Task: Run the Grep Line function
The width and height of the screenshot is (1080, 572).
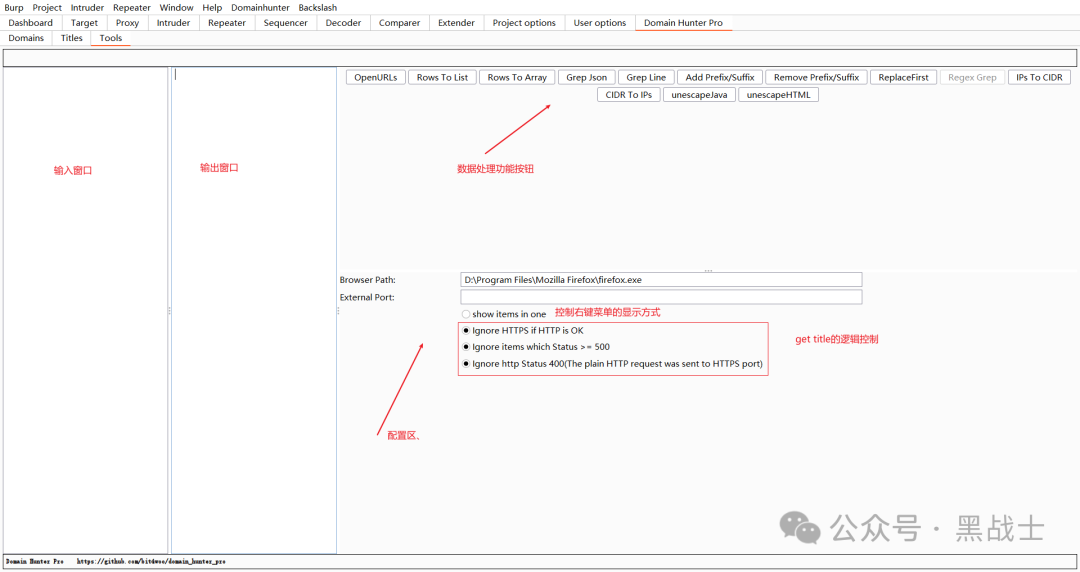Action: [646, 77]
